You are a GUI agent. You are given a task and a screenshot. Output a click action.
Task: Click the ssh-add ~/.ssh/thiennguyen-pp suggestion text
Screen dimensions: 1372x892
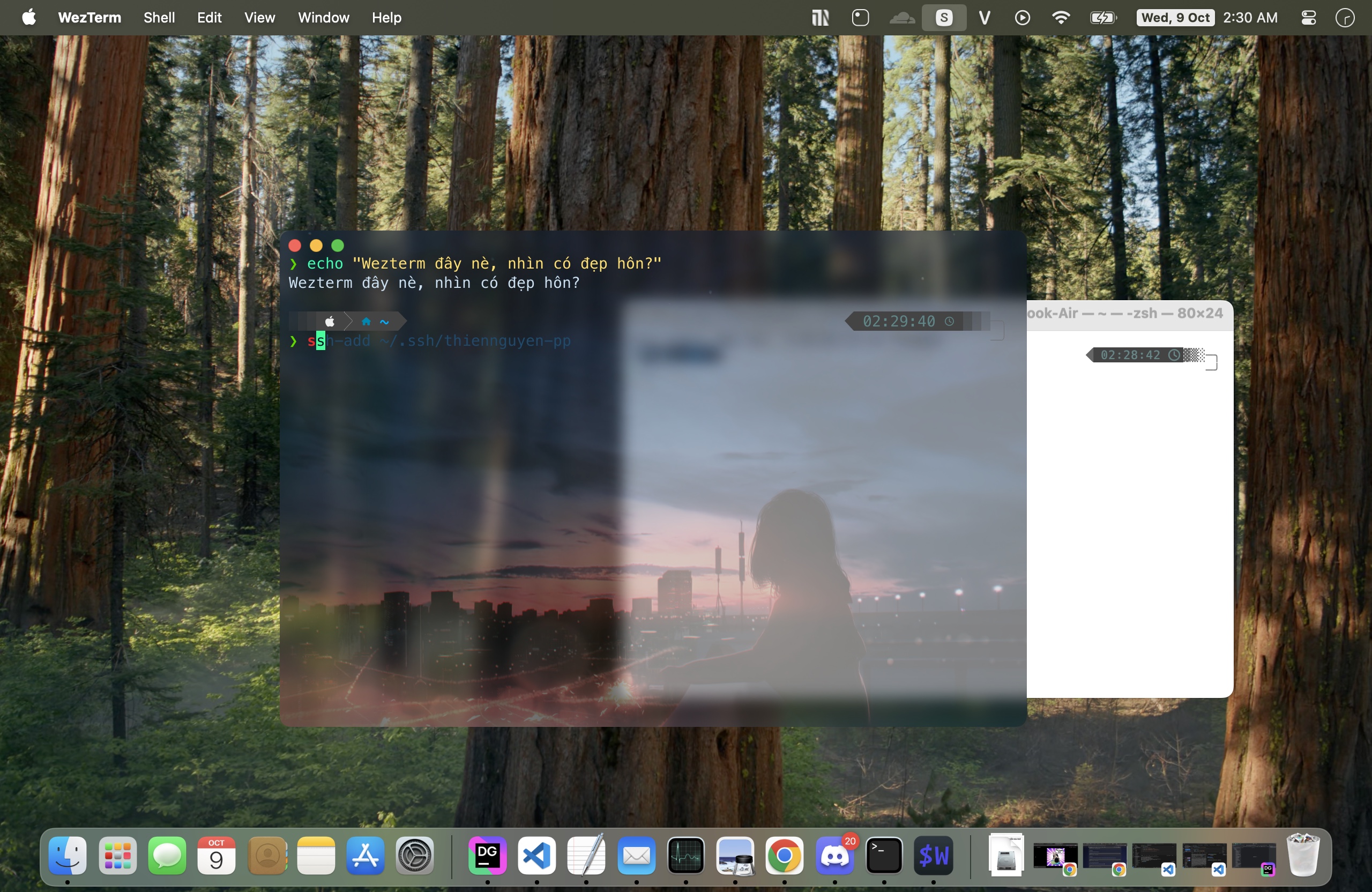click(448, 341)
